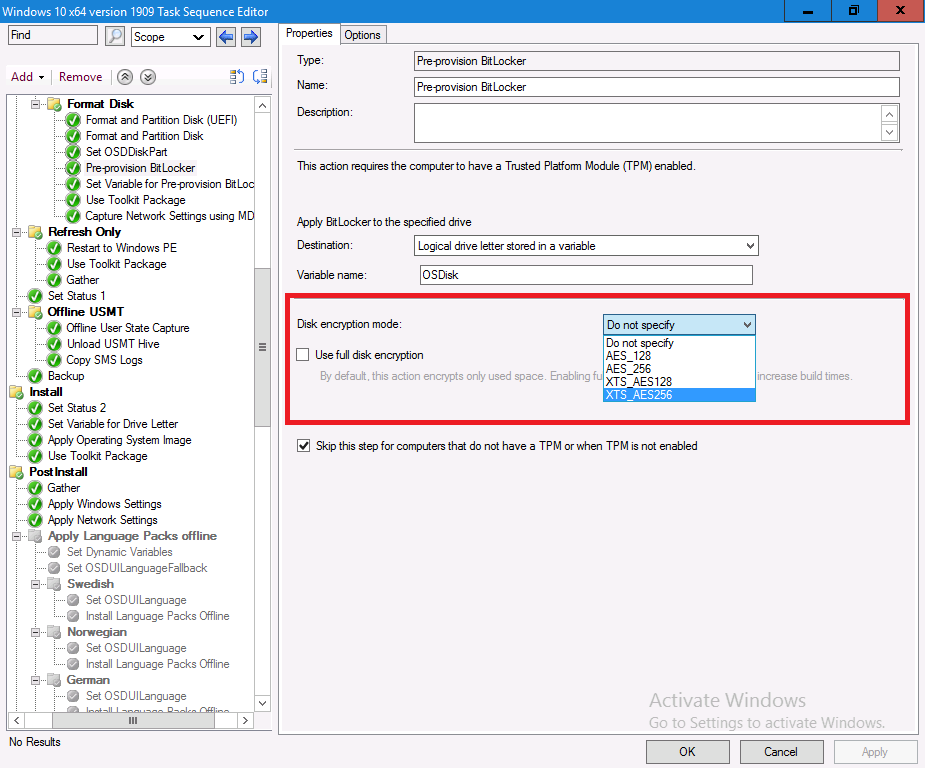Viewport: 925px width, 768px height.
Task: Click tree scroll down arrow
Action: click(263, 703)
